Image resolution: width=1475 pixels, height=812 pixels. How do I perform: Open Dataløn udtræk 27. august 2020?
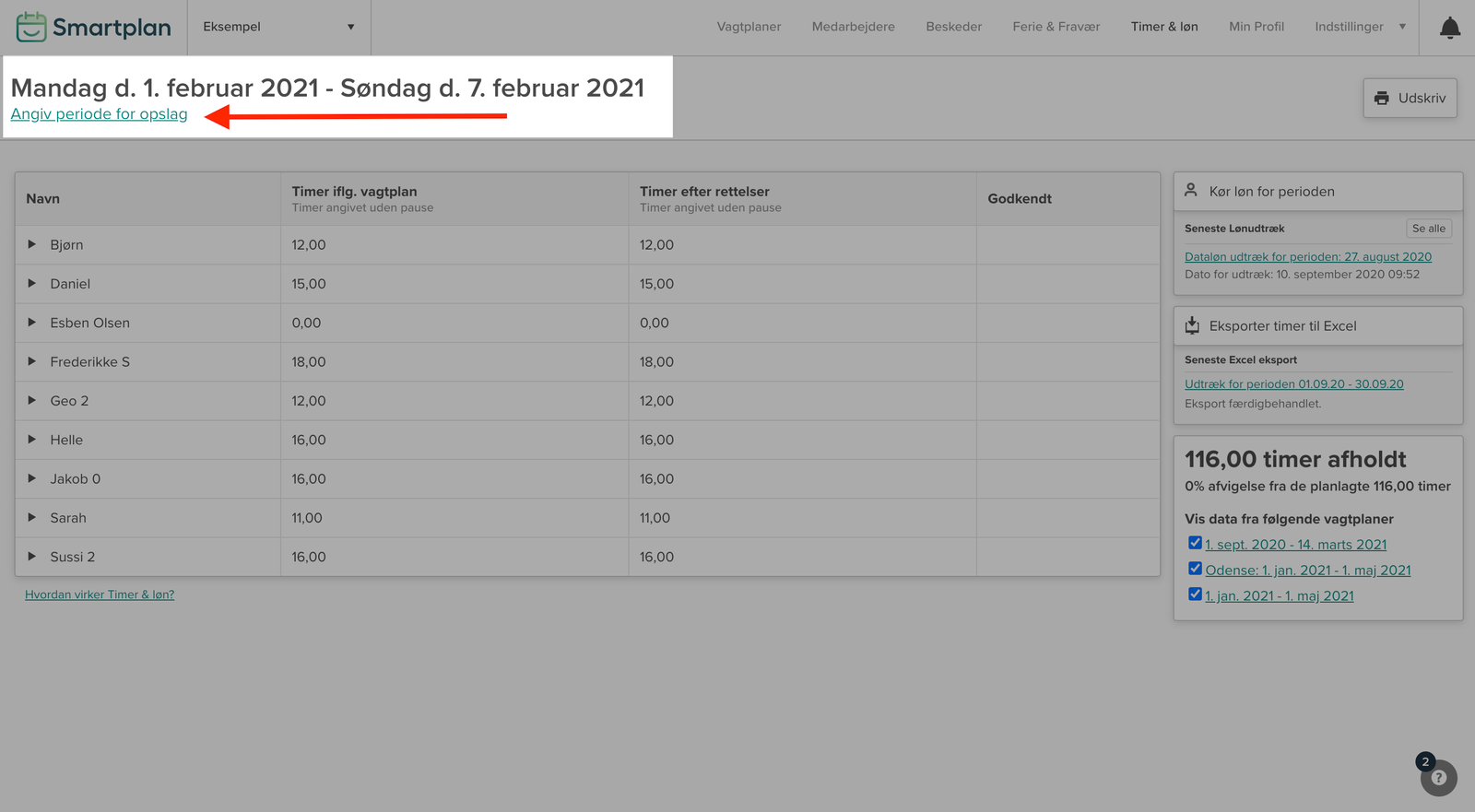coord(1307,257)
